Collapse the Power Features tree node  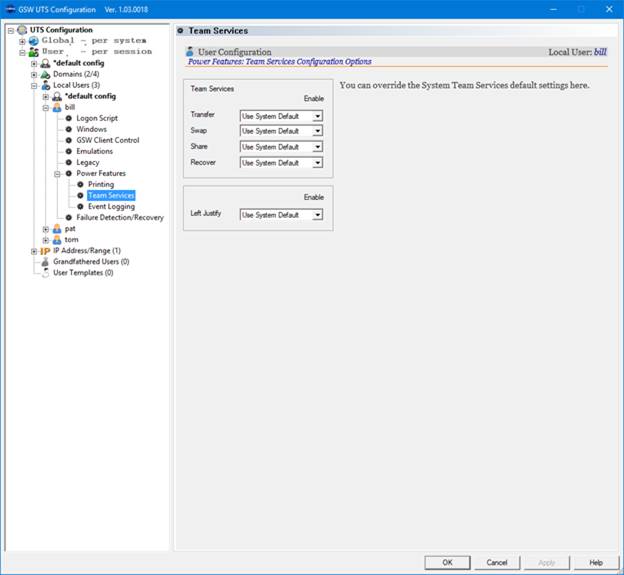(x=56, y=173)
